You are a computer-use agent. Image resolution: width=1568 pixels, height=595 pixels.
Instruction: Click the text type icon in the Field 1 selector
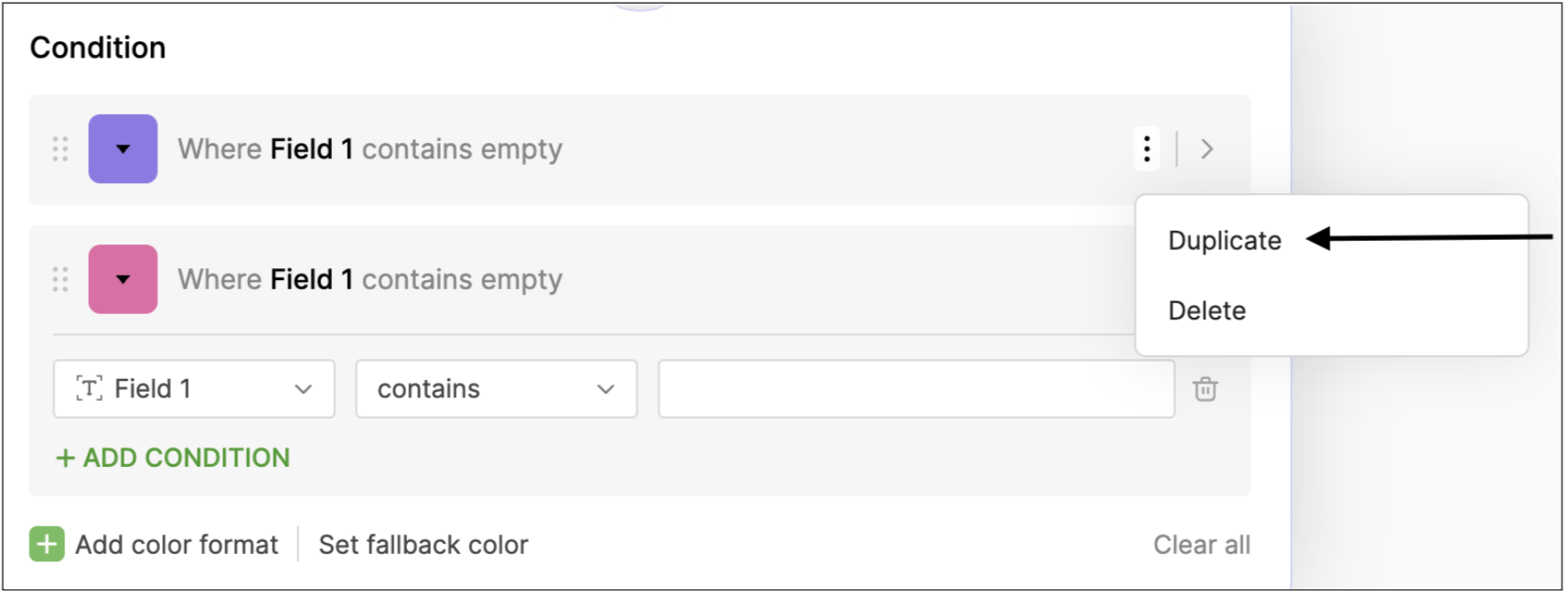[89, 389]
